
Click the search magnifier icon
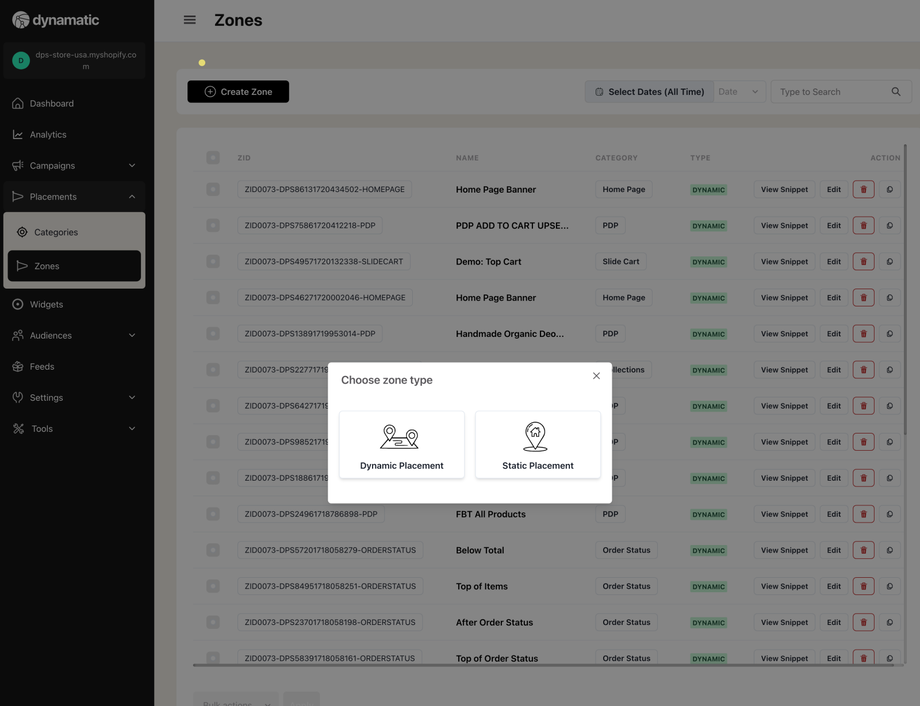click(896, 92)
